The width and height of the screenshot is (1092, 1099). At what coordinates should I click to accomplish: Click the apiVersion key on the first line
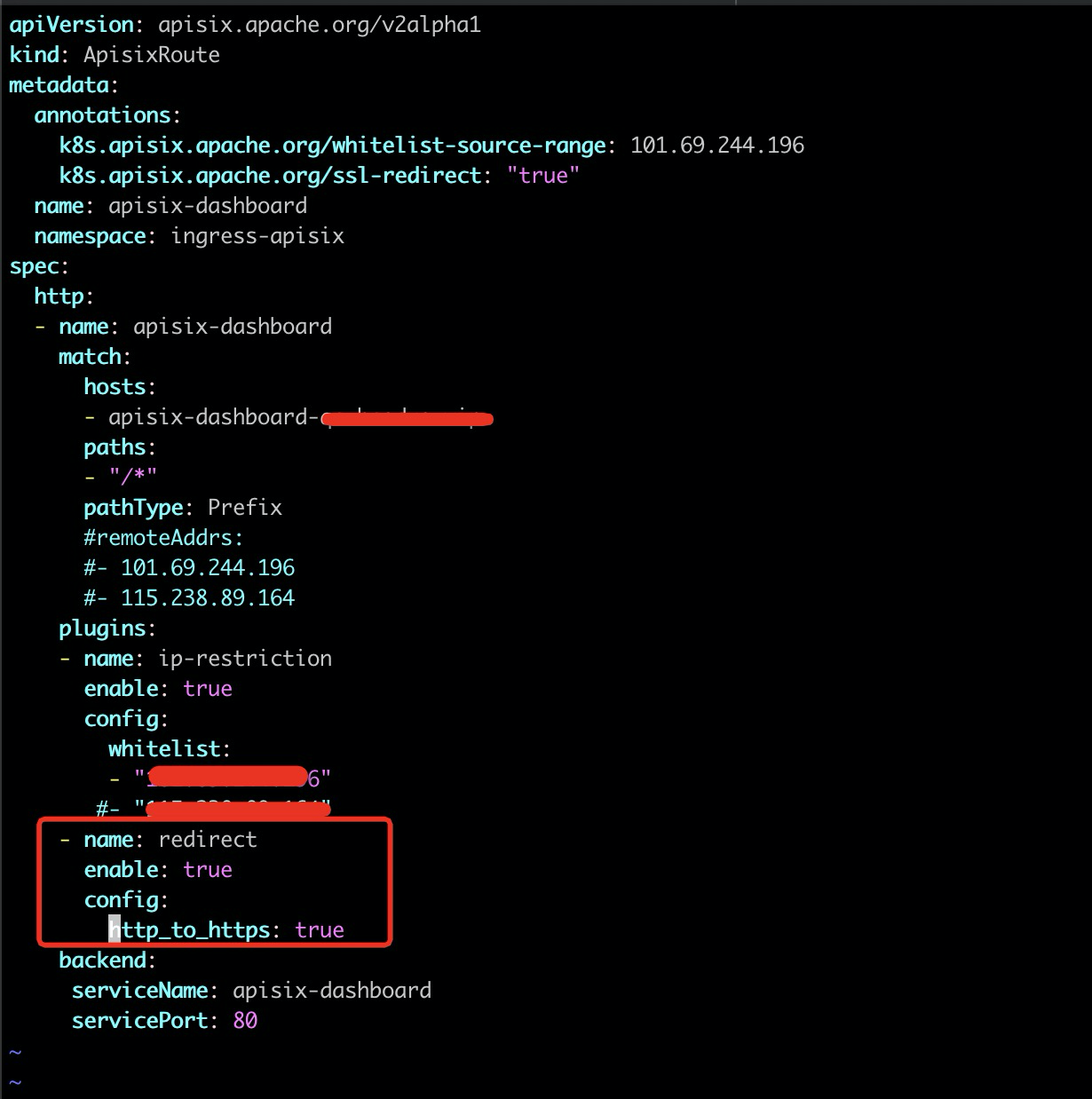[x=71, y=25]
